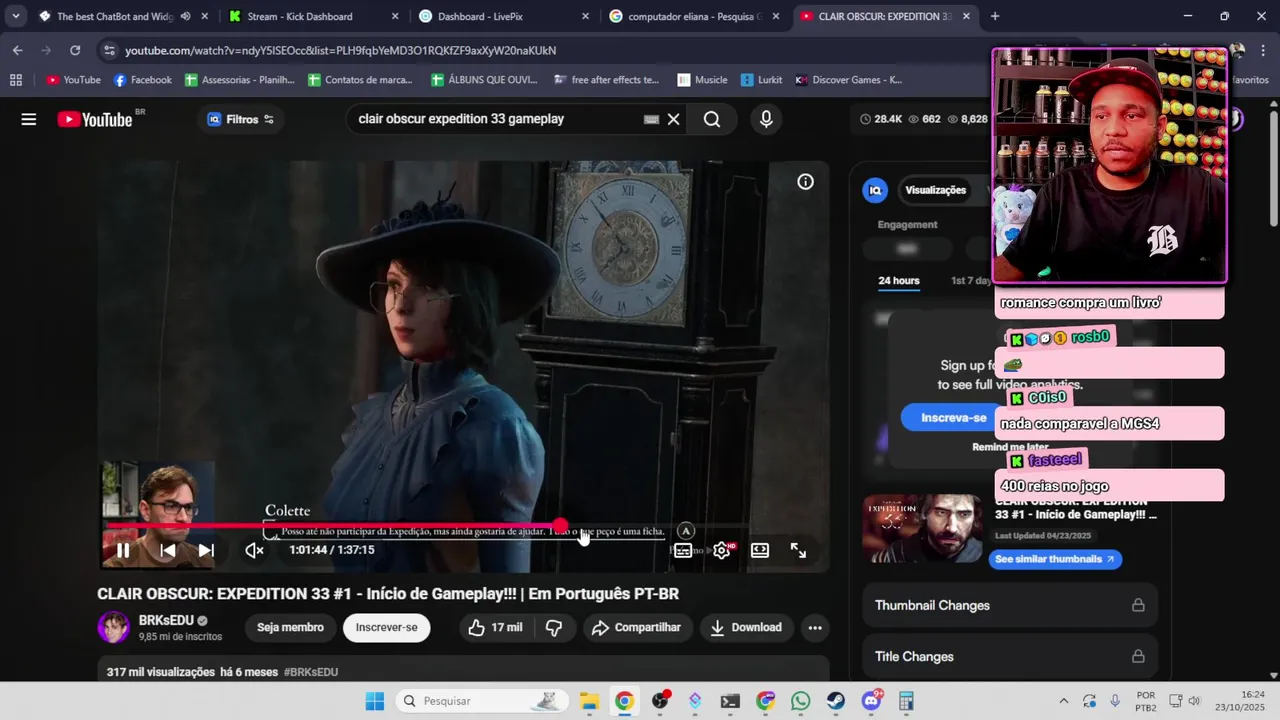This screenshot has height=720, width=1280.
Task: Select the Visualizações tab in the extension panel
Action: (935, 190)
